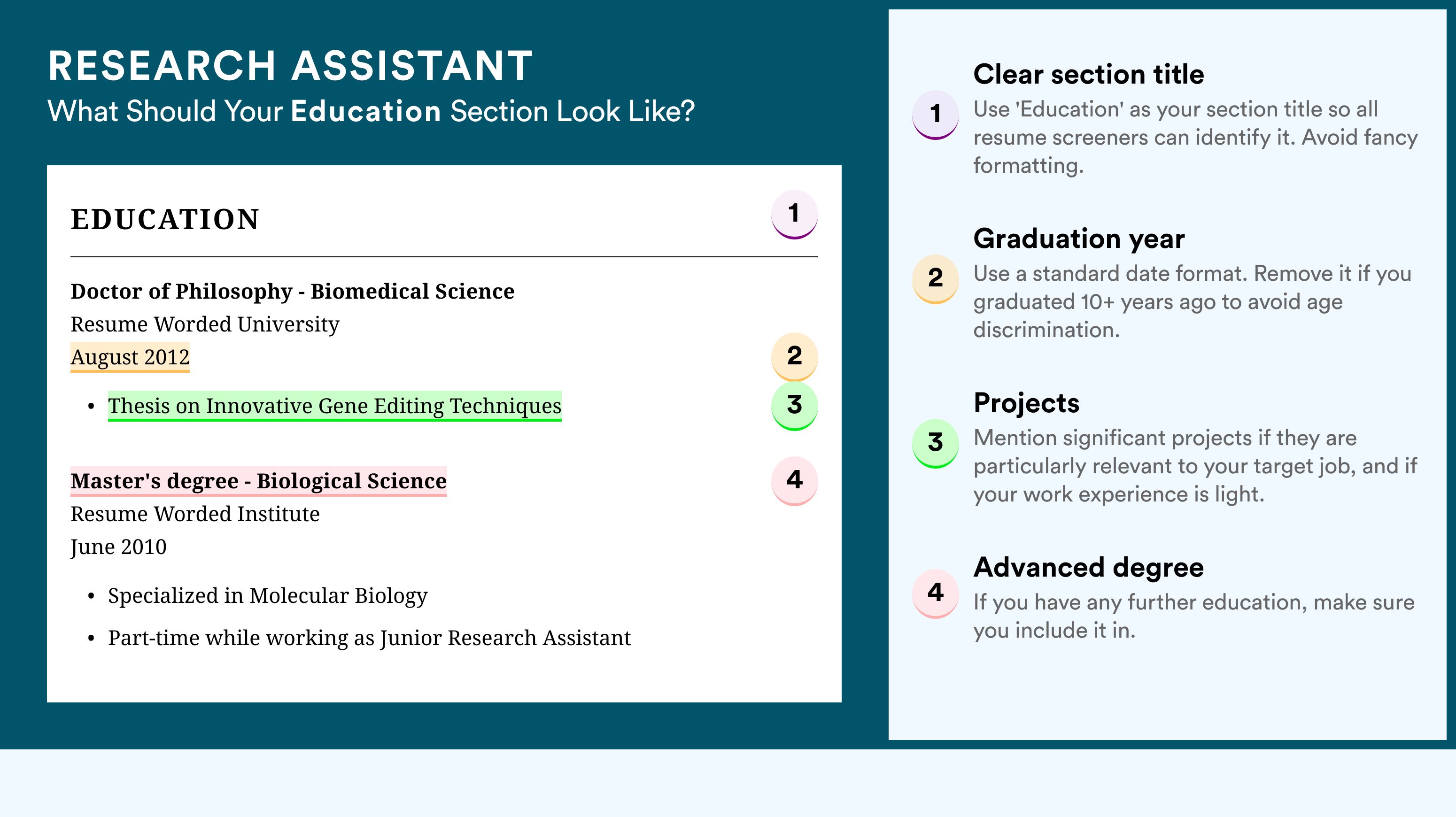Click the highlighted 'August 2012' date

(x=130, y=358)
